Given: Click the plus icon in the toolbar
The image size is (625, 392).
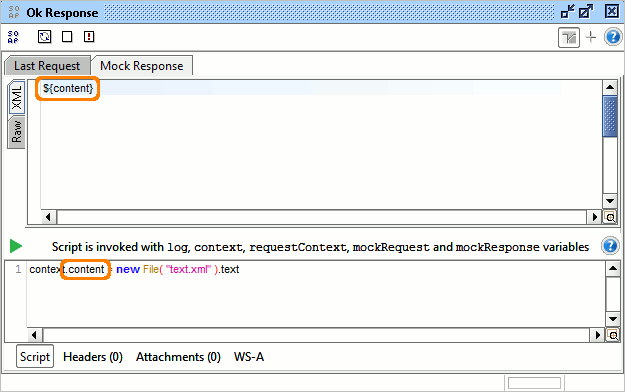Looking at the screenshot, I should point(591,37).
